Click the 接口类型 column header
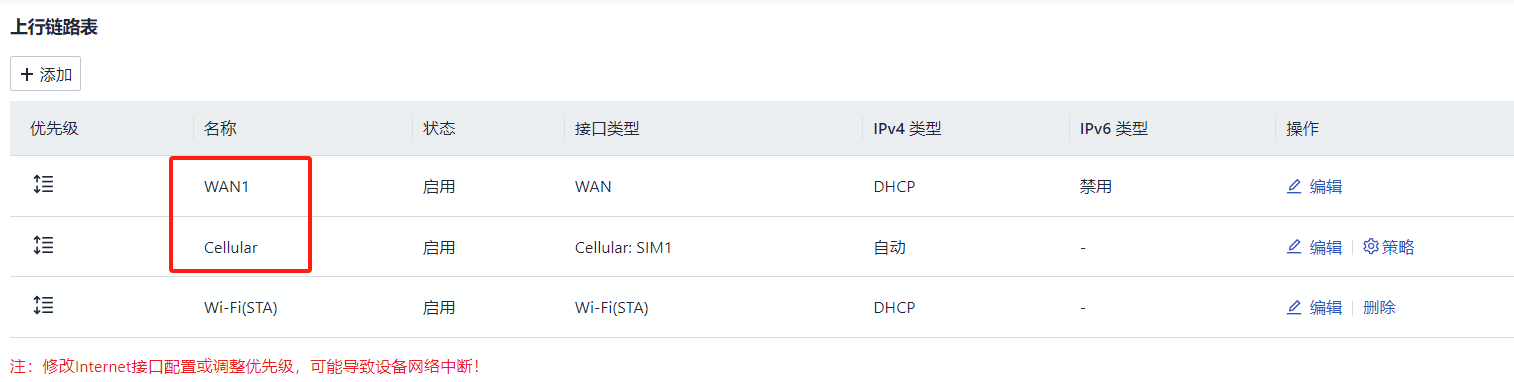 tap(607, 128)
